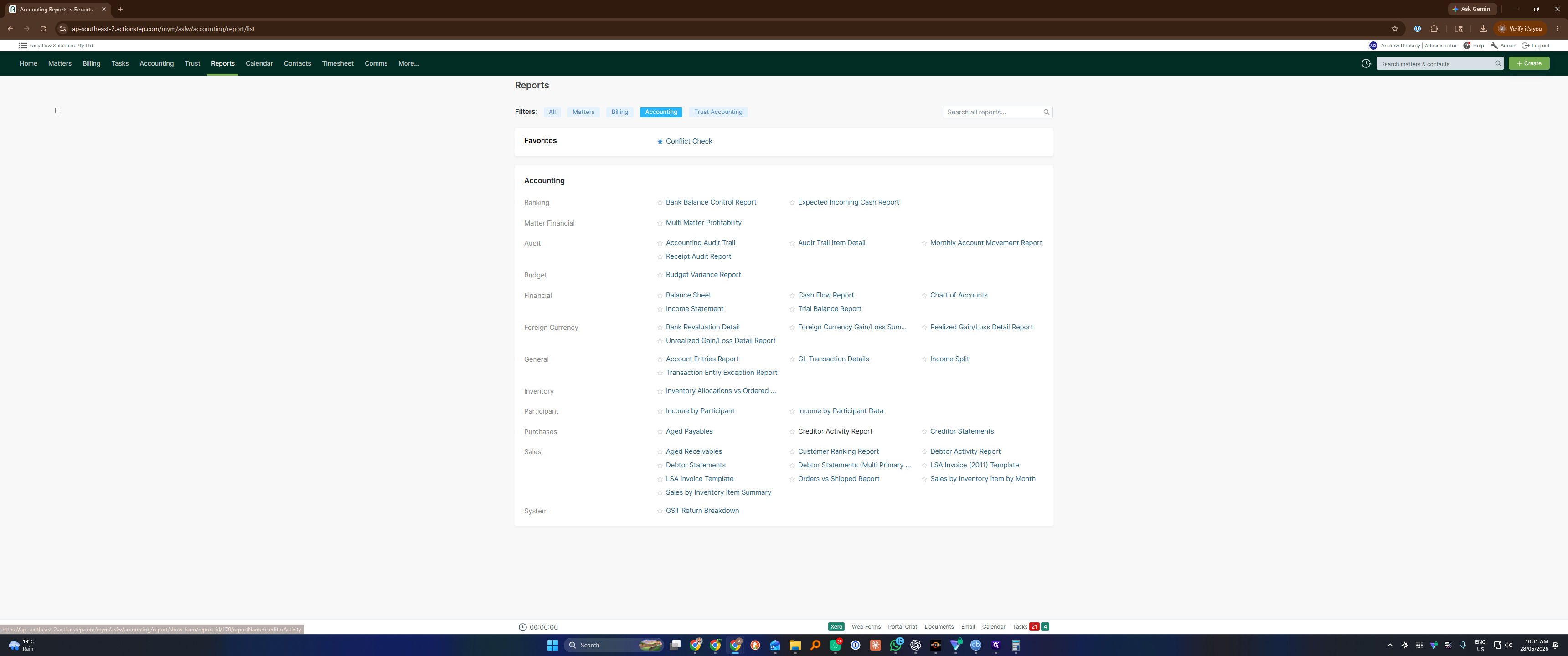Click the red Tasks count badge 21

[1034, 627]
